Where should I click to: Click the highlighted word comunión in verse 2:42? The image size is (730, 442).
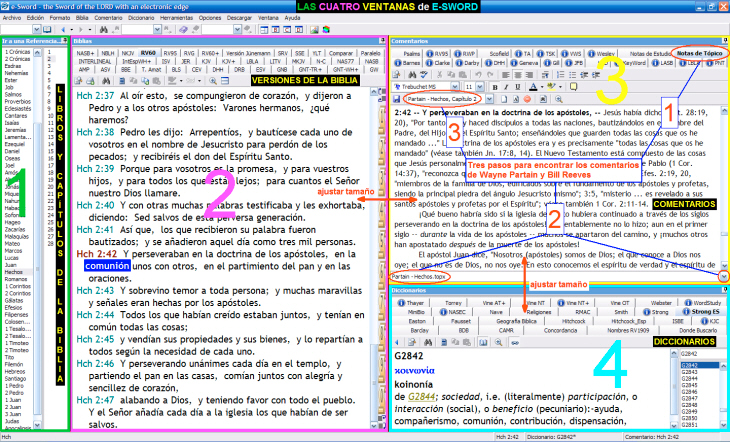point(107,266)
